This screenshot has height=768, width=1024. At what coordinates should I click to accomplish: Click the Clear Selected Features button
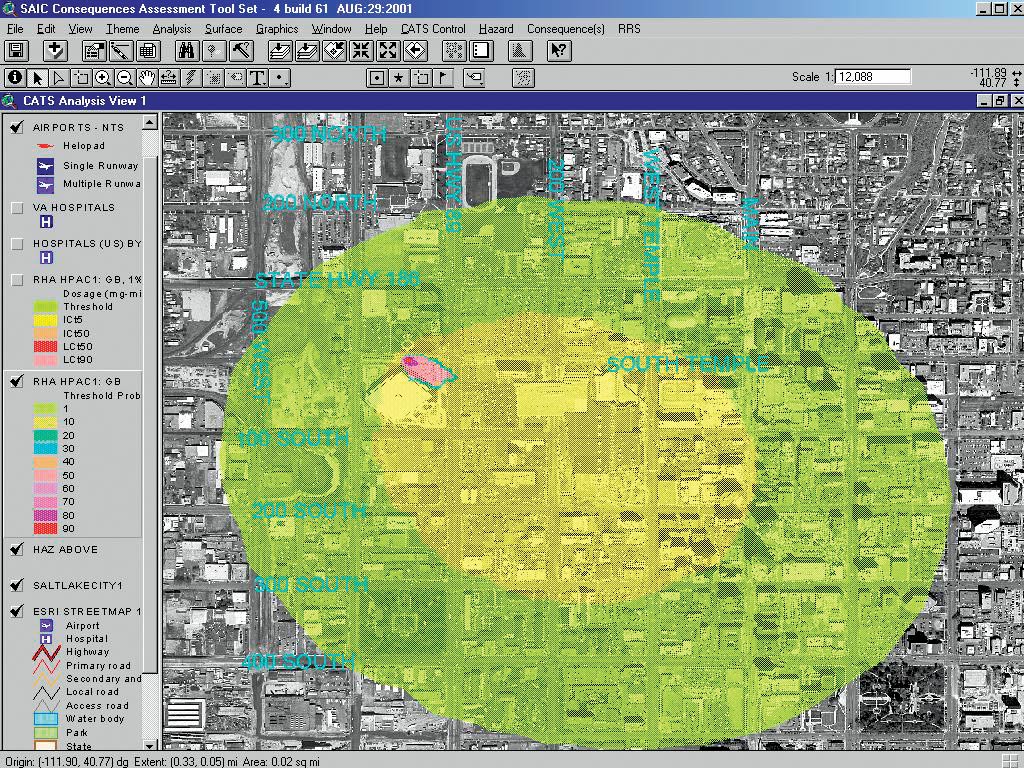[x=454, y=51]
